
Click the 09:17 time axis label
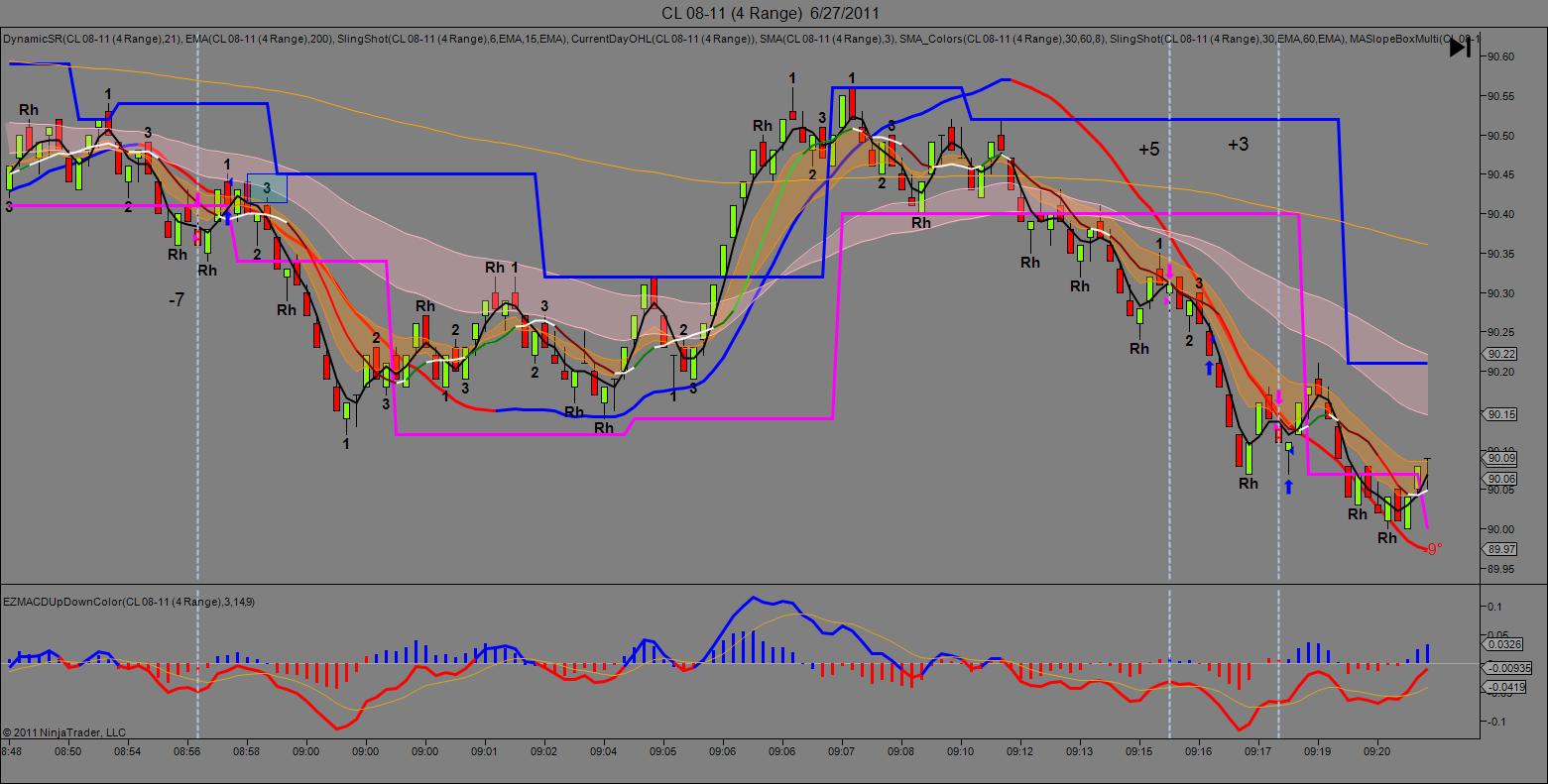tap(1258, 752)
